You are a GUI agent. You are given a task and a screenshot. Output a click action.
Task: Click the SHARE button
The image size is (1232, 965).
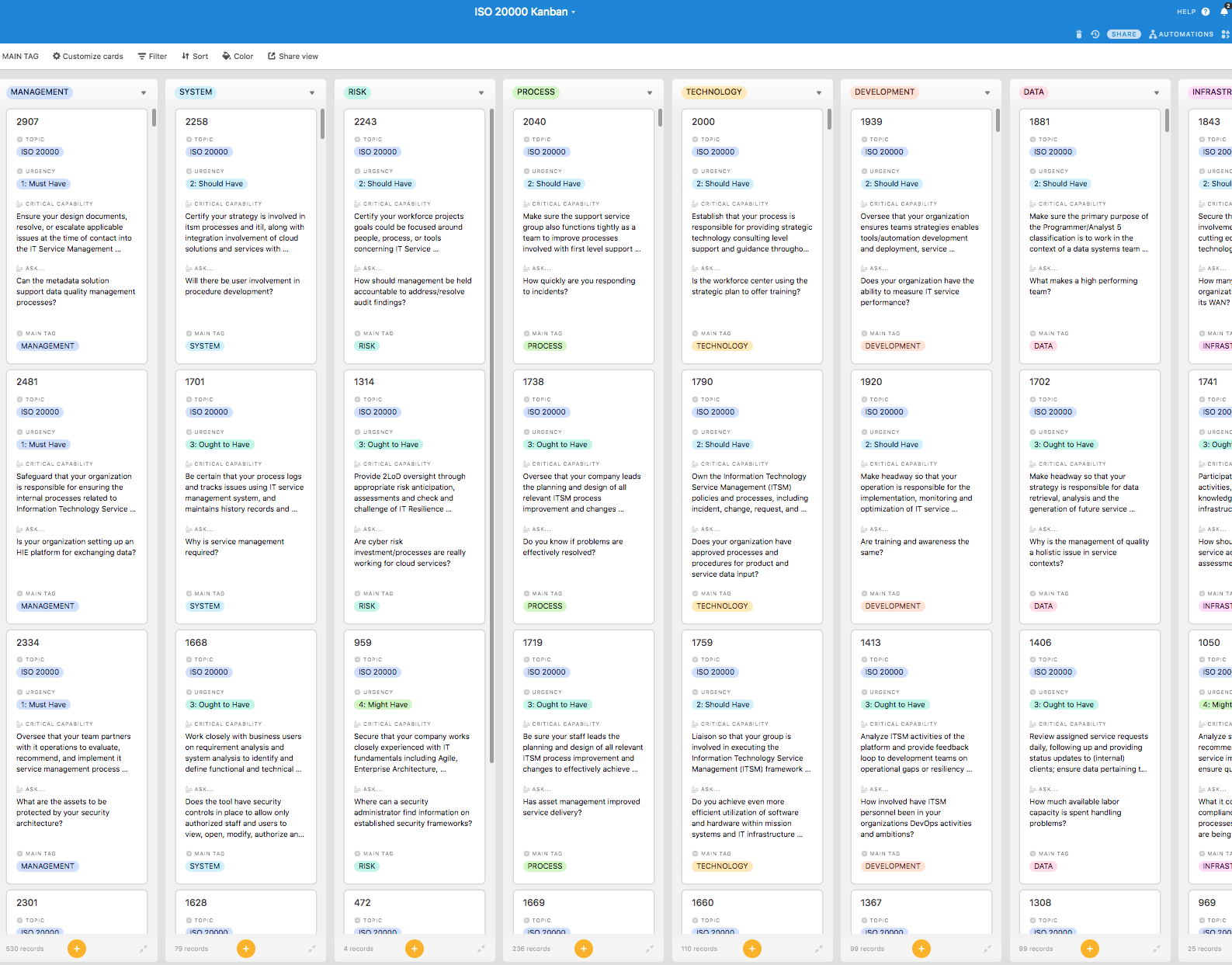pyautogui.click(x=1123, y=34)
